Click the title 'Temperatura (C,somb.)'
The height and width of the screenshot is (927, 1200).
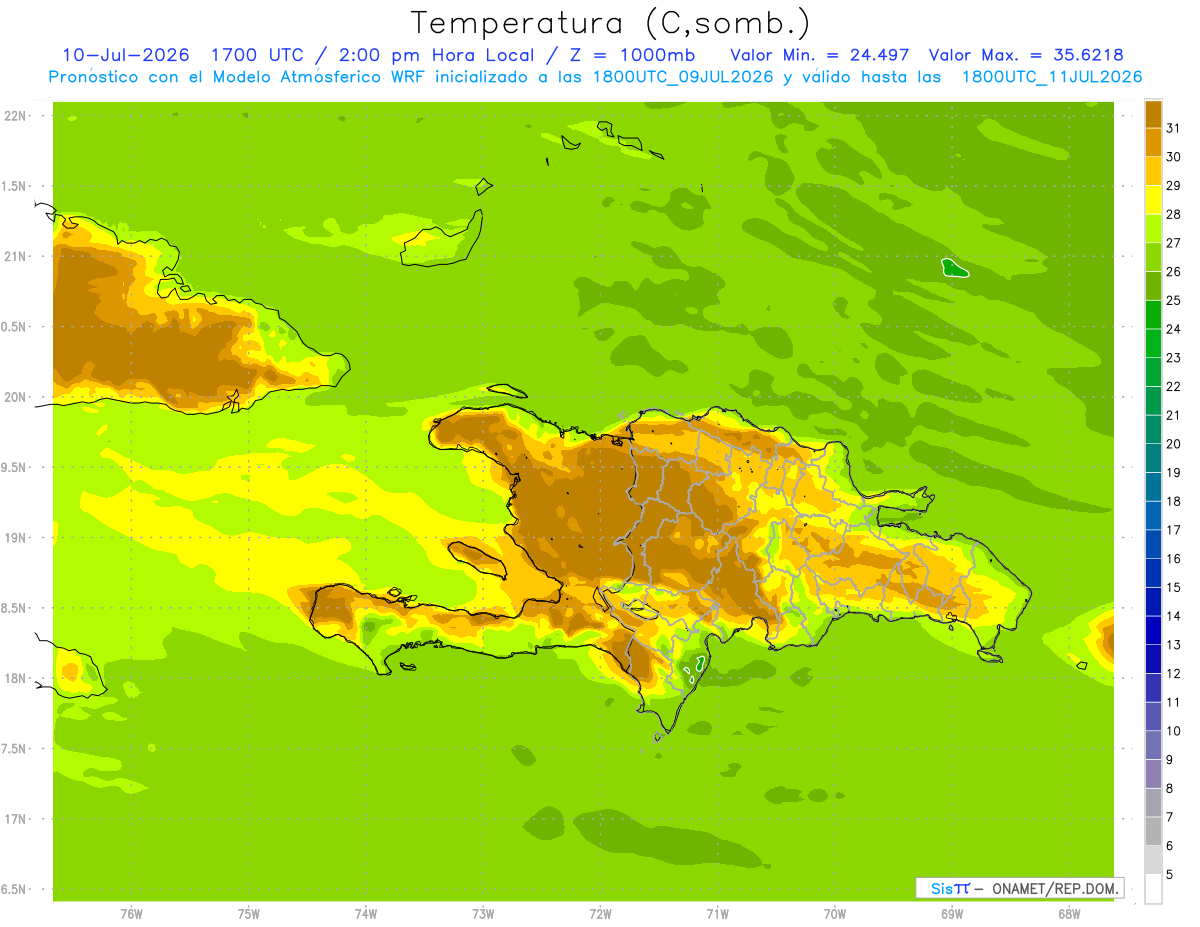tap(611, 23)
